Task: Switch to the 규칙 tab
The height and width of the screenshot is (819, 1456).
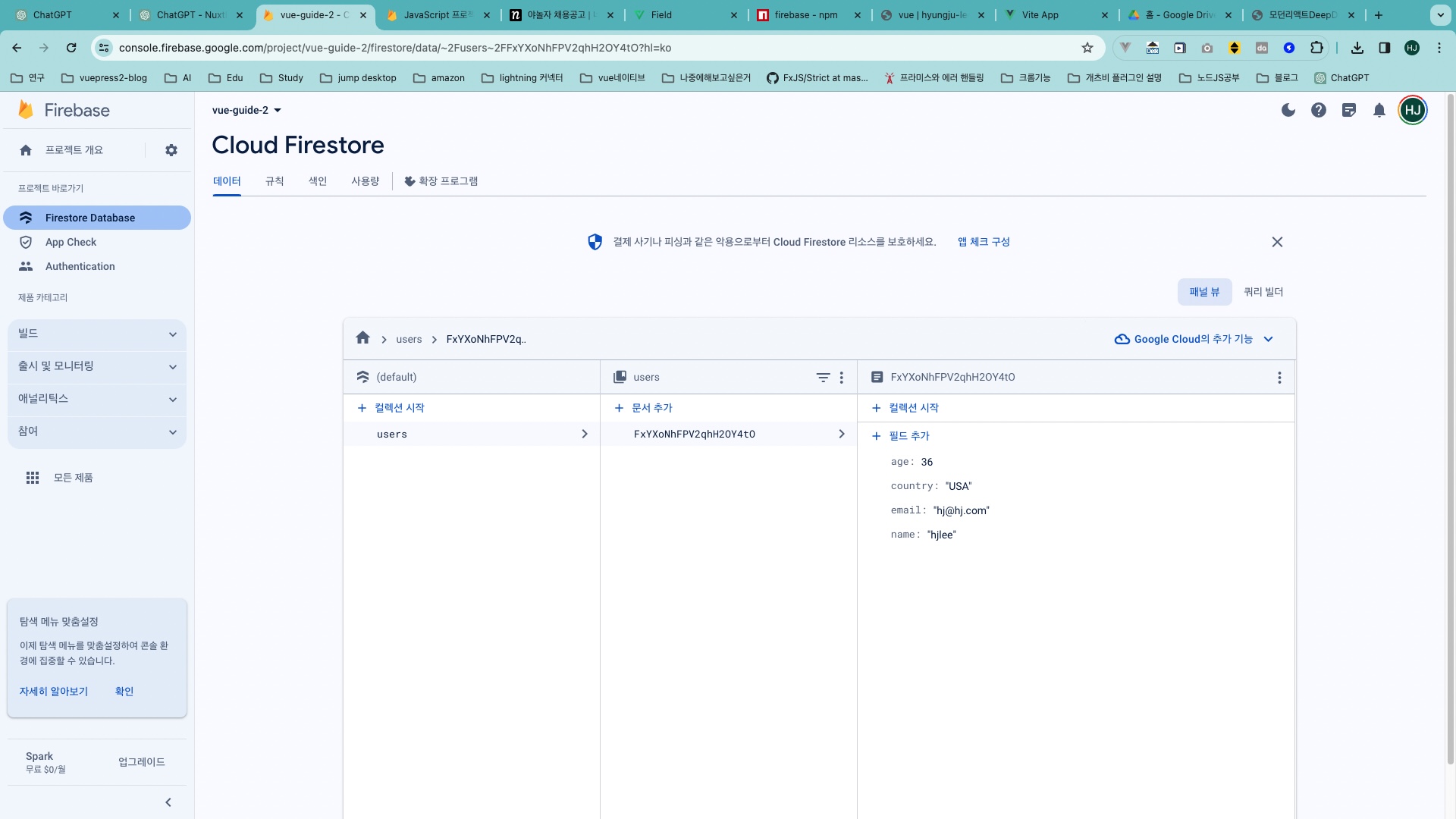Action: tap(275, 181)
